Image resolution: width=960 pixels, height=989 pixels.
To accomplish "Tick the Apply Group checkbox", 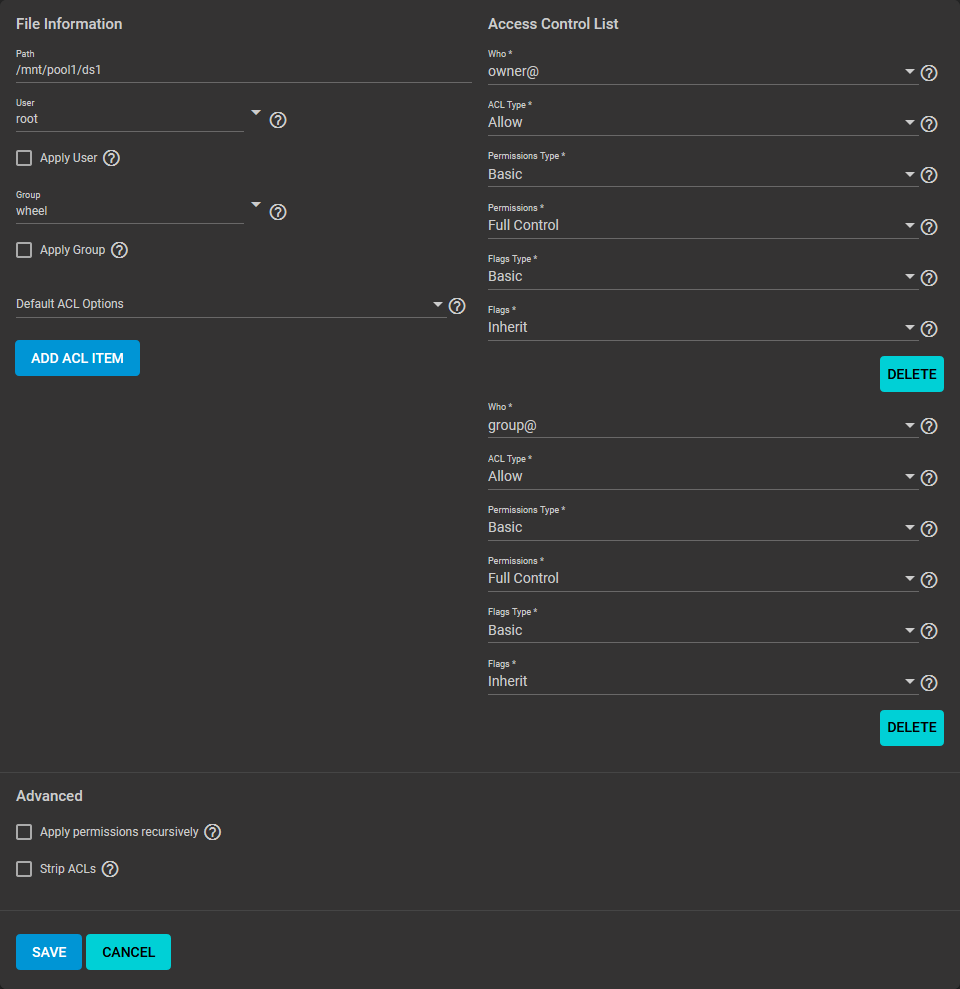I will pyautogui.click(x=24, y=250).
